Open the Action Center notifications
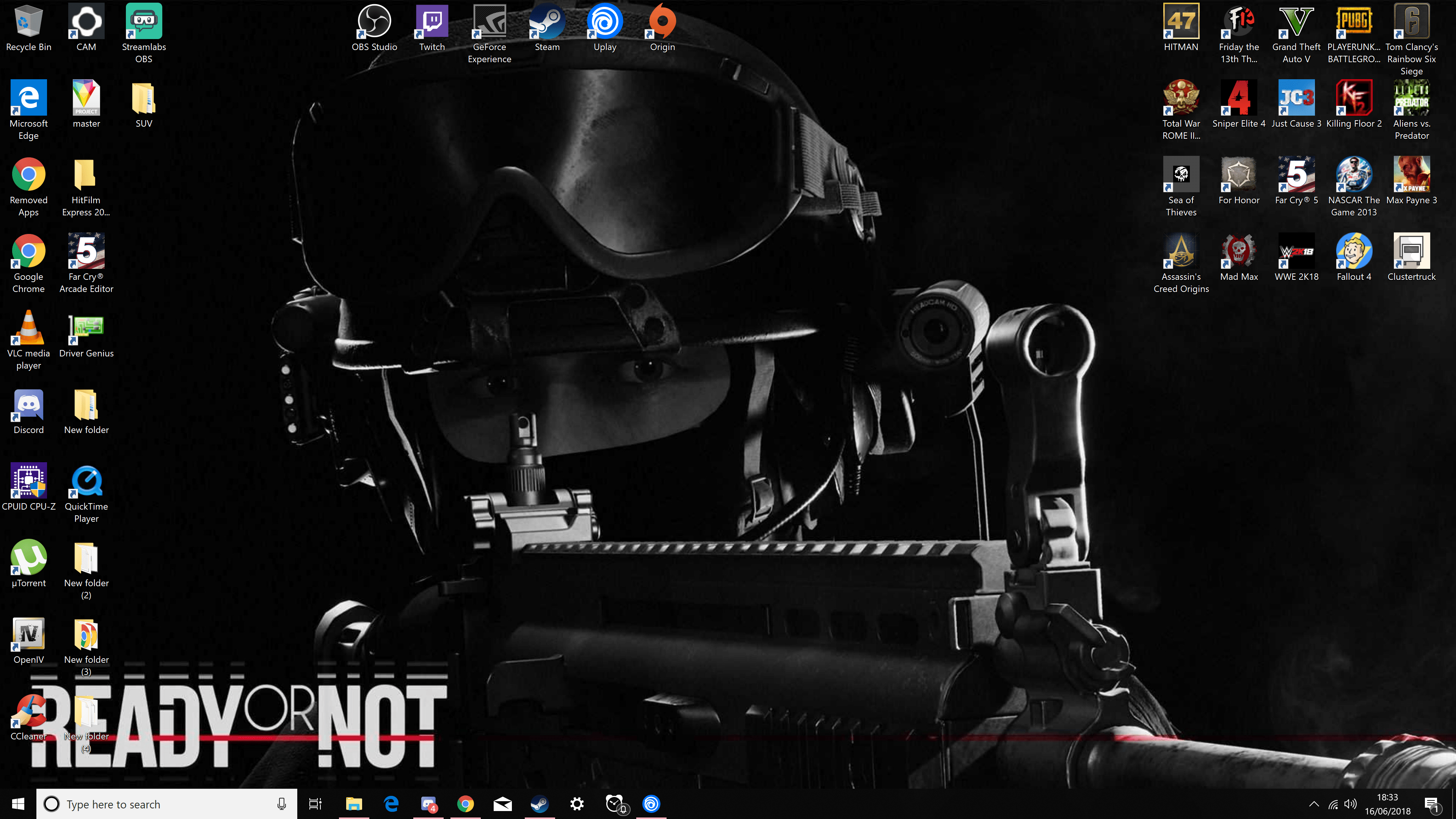This screenshot has height=819, width=1456. click(1432, 804)
